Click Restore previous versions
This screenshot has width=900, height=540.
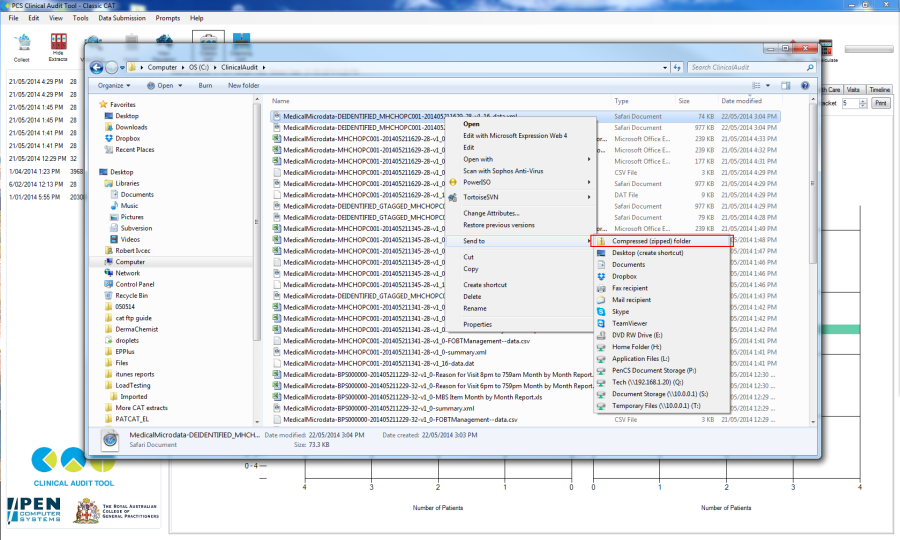click(499, 226)
